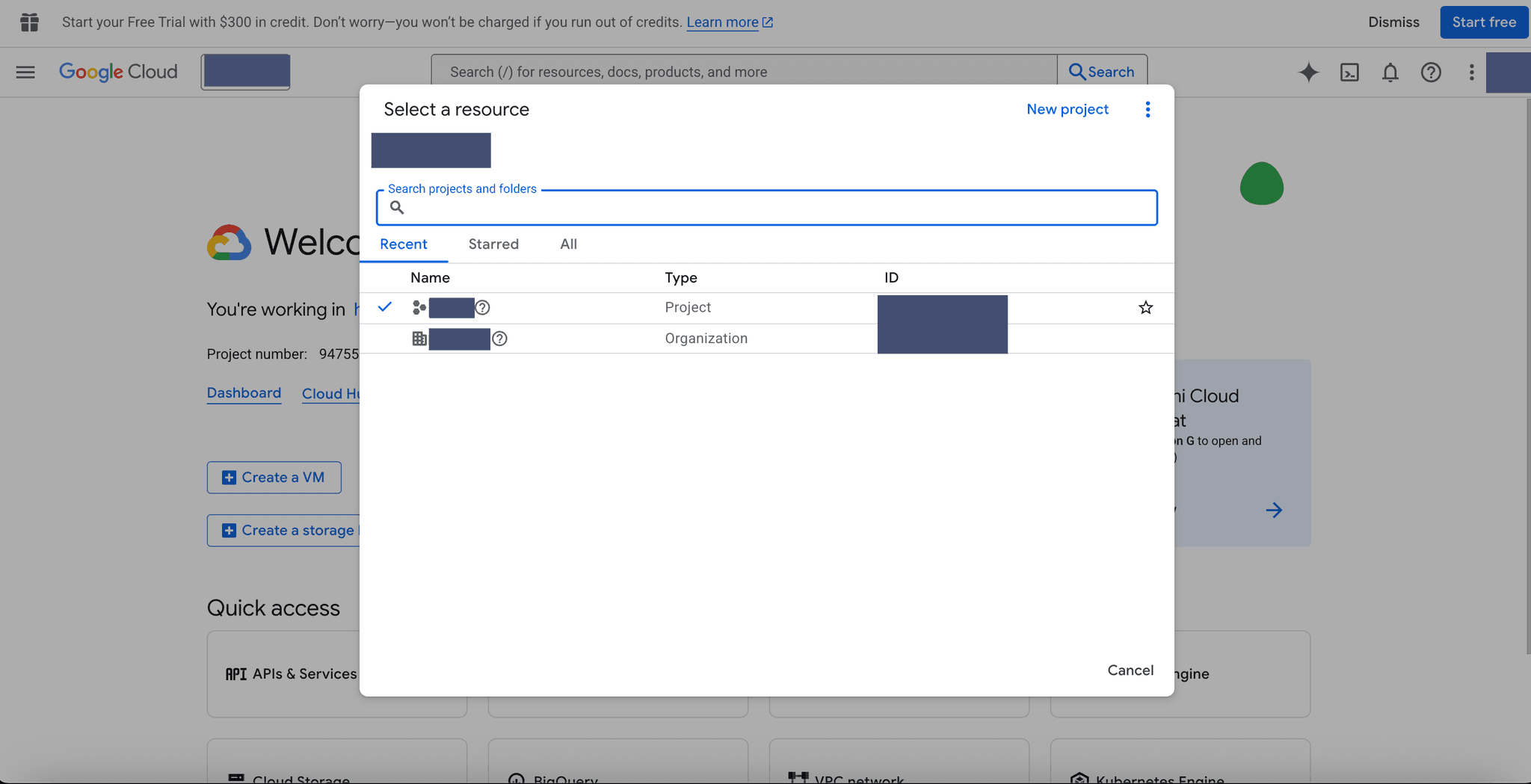Viewport: 1531px width, 784px height.
Task: Create a New project
Action: coord(1068,109)
